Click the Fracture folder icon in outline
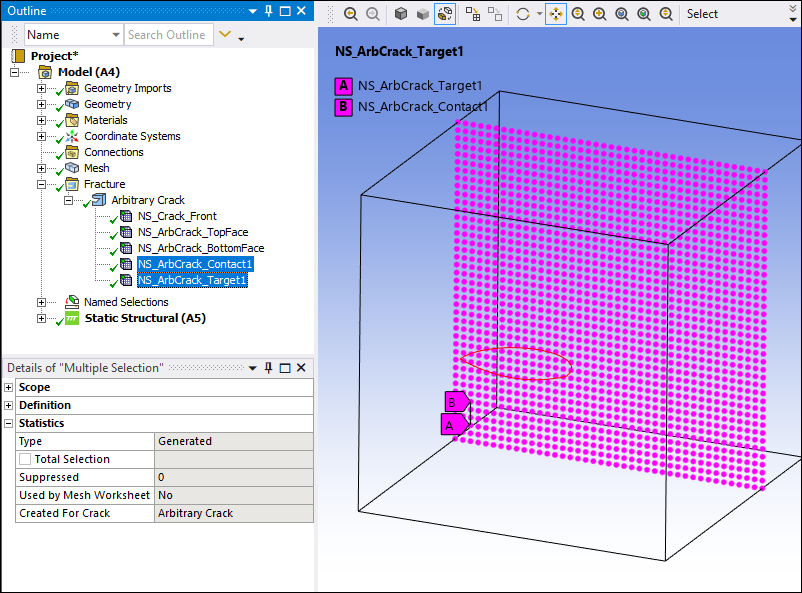 point(72,184)
